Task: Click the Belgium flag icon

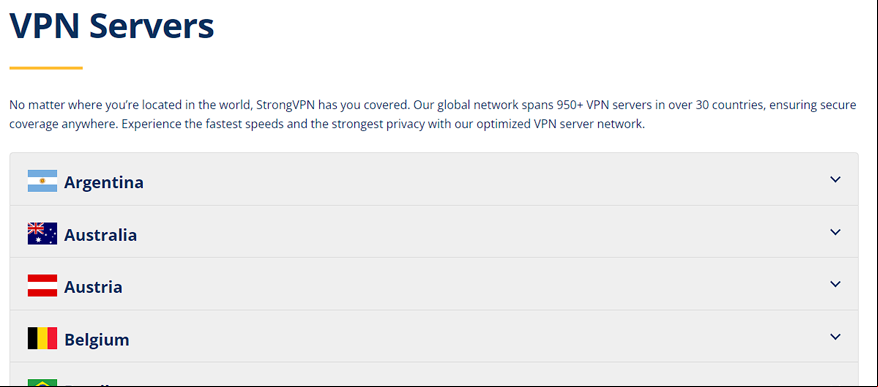Action: [42, 338]
